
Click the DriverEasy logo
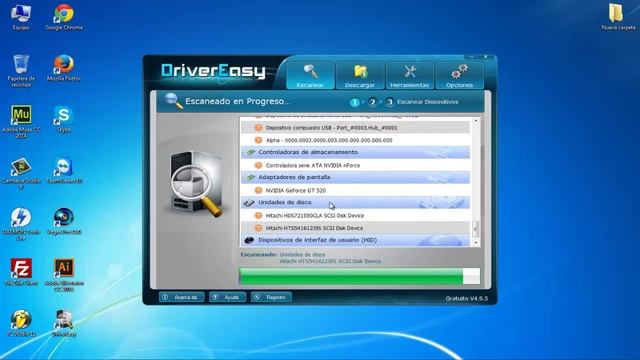click(x=213, y=71)
